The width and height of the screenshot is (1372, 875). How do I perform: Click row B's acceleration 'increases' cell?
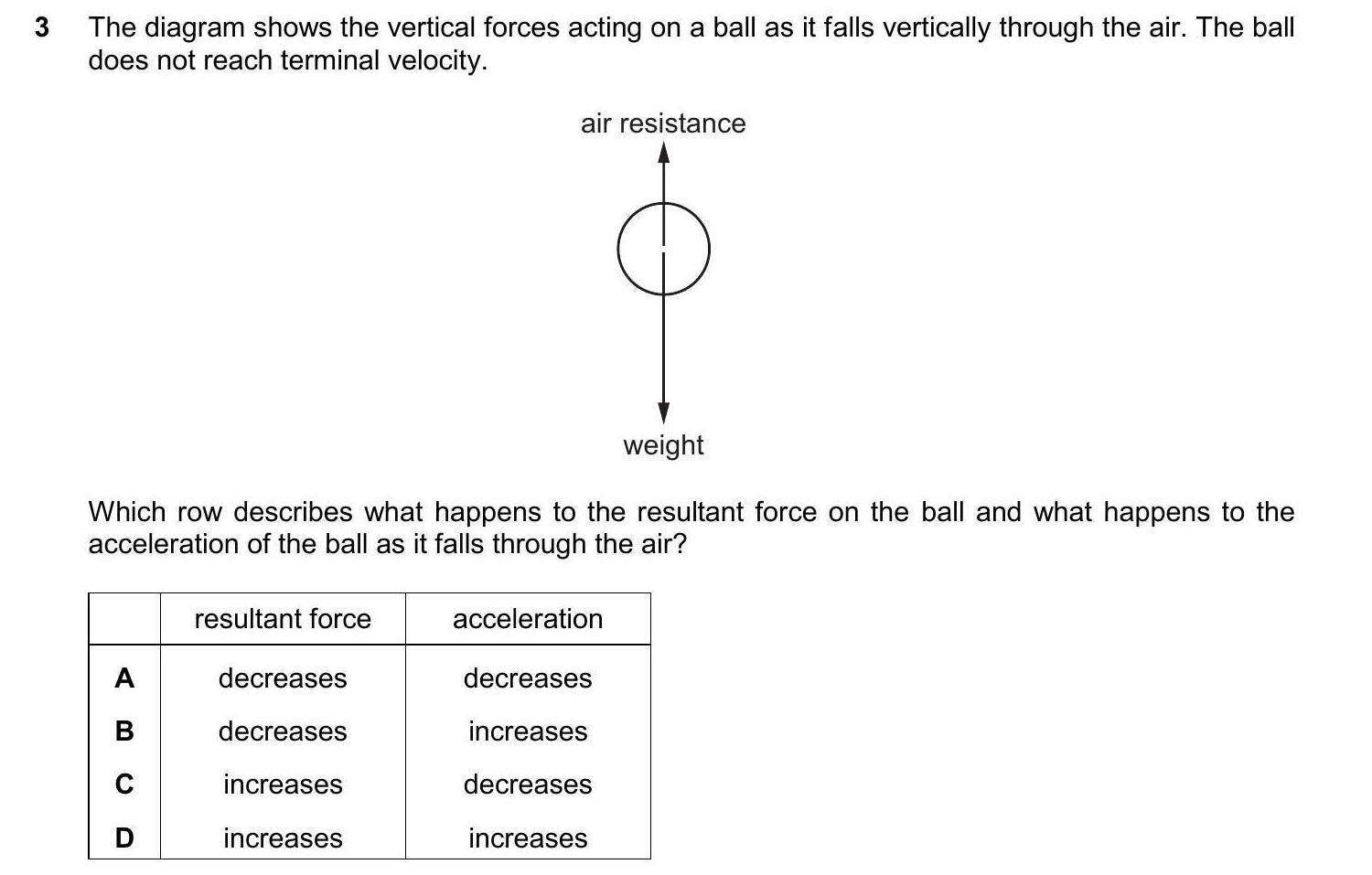[x=528, y=731]
